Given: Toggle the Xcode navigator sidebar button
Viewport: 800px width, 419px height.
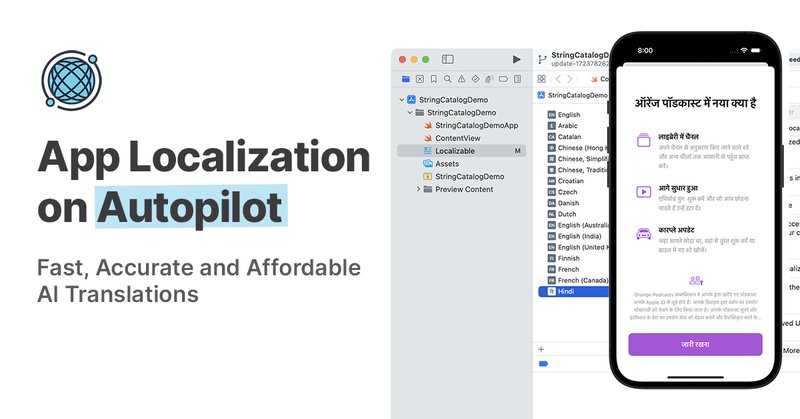Looking at the screenshot, I should click(447, 59).
